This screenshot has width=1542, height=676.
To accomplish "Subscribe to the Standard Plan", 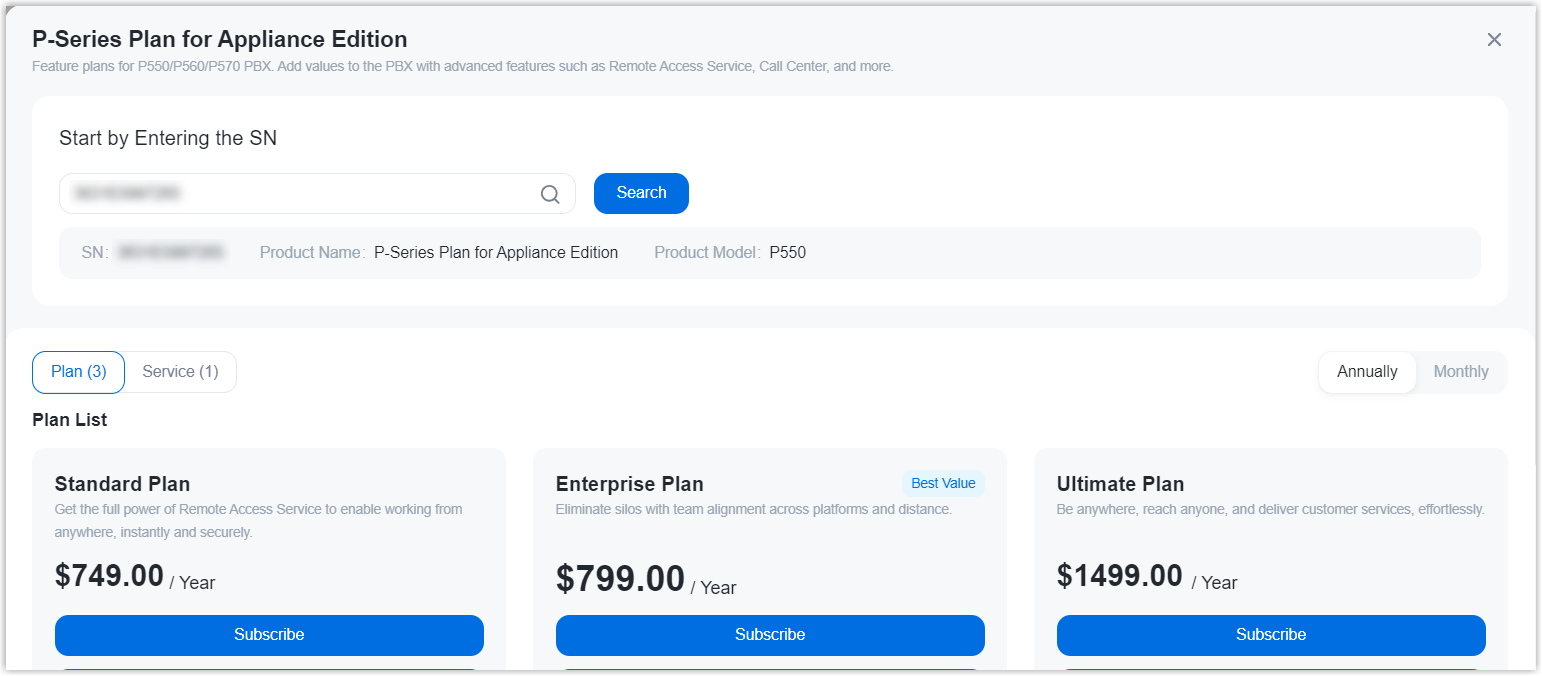I will click(269, 635).
